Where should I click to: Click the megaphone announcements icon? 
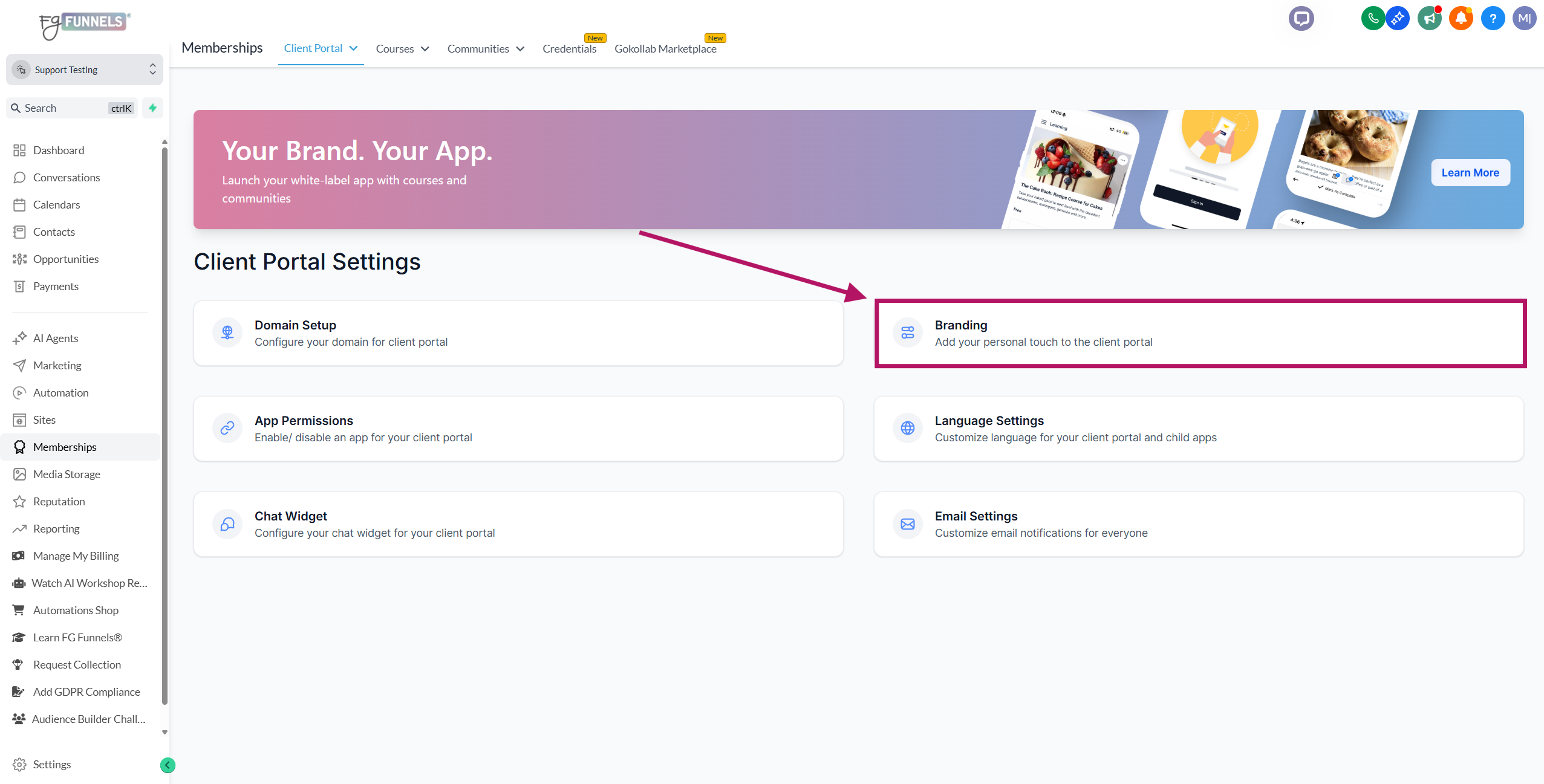click(x=1429, y=18)
